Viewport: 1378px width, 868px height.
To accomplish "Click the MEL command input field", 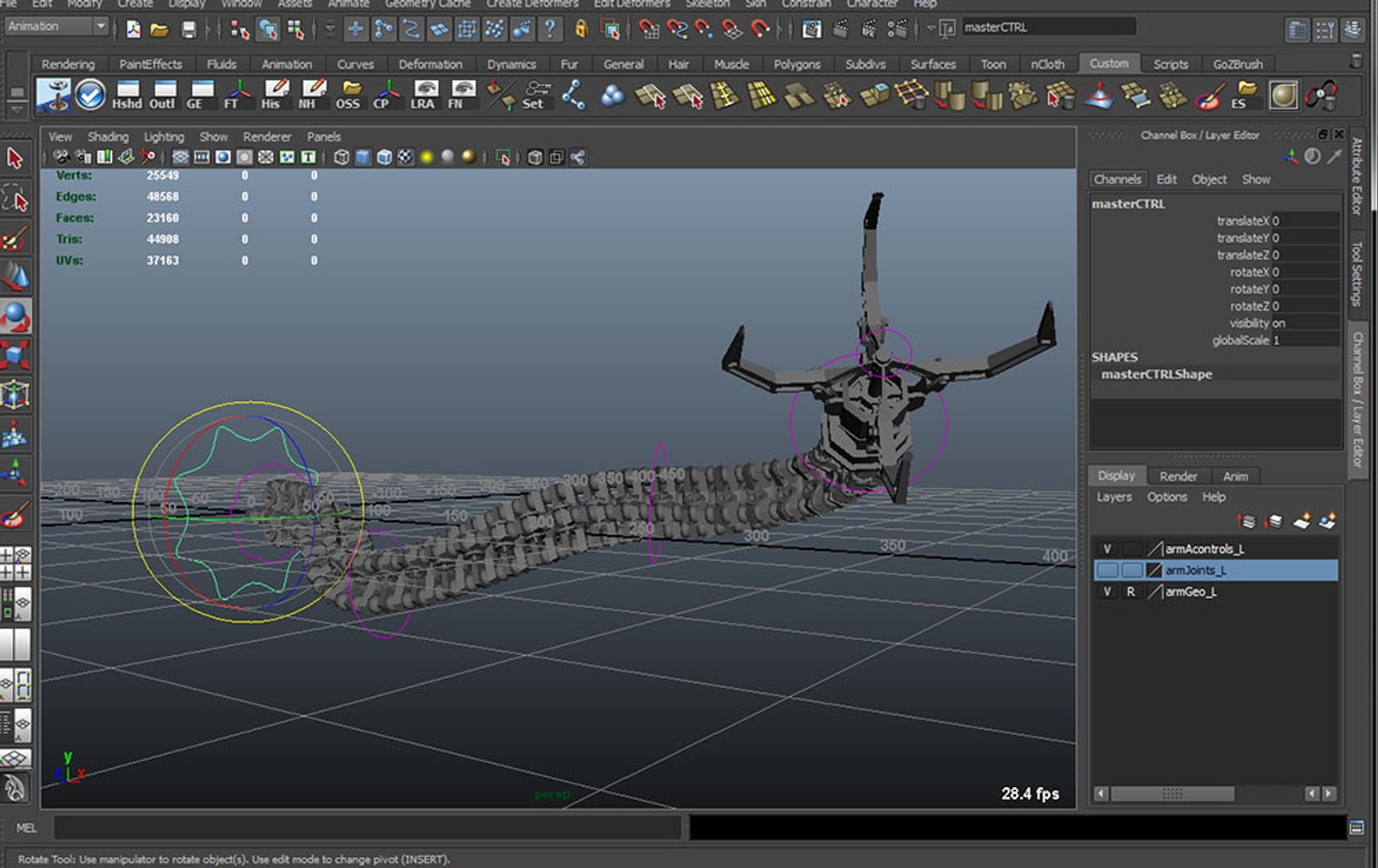I will coord(367,828).
